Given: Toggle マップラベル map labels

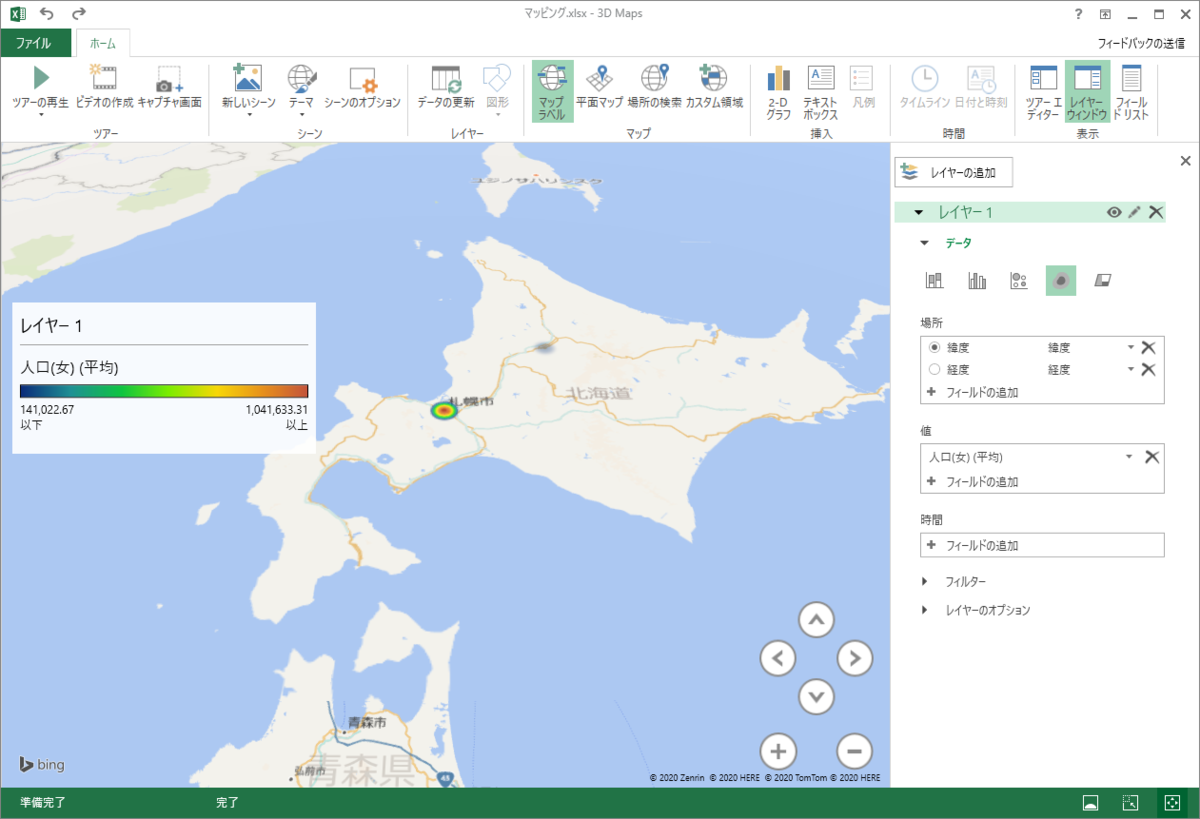Looking at the screenshot, I should (x=552, y=91).
